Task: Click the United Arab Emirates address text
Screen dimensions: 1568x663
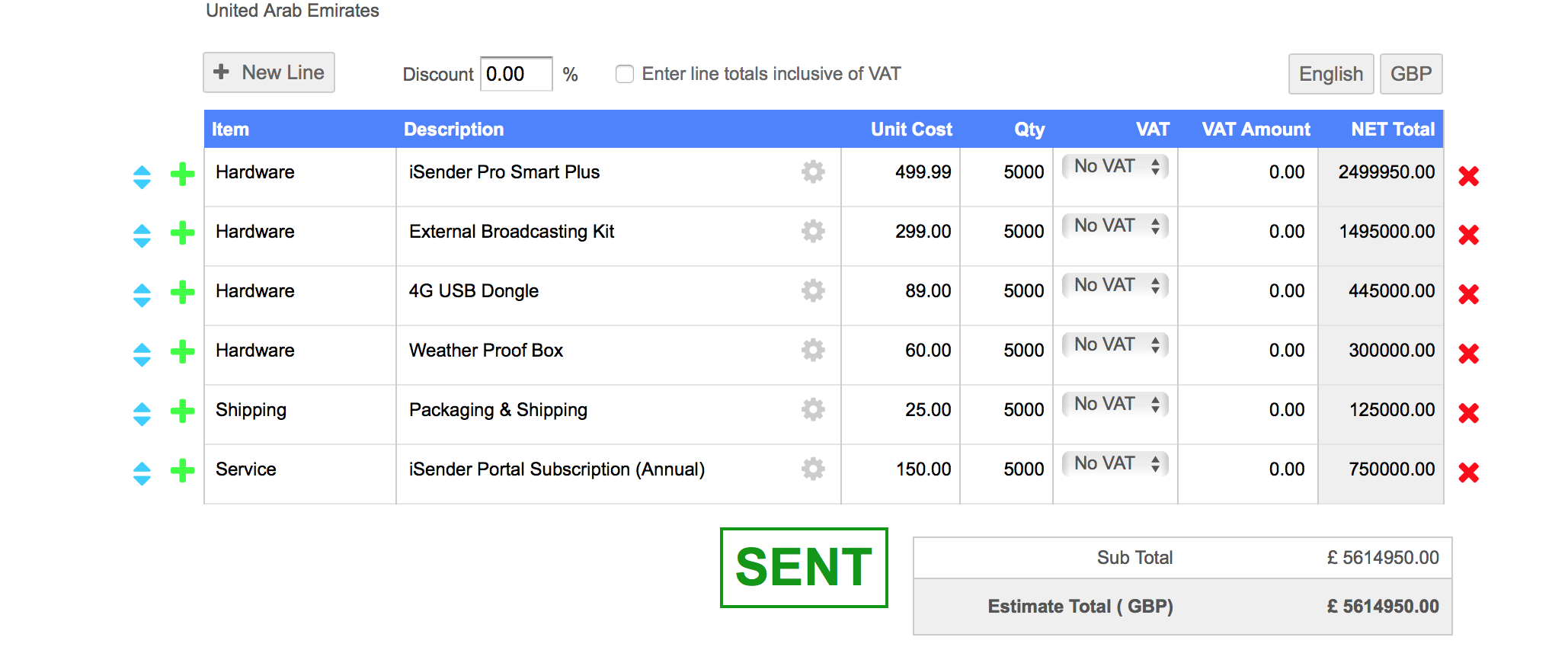Action: (293, 11)
